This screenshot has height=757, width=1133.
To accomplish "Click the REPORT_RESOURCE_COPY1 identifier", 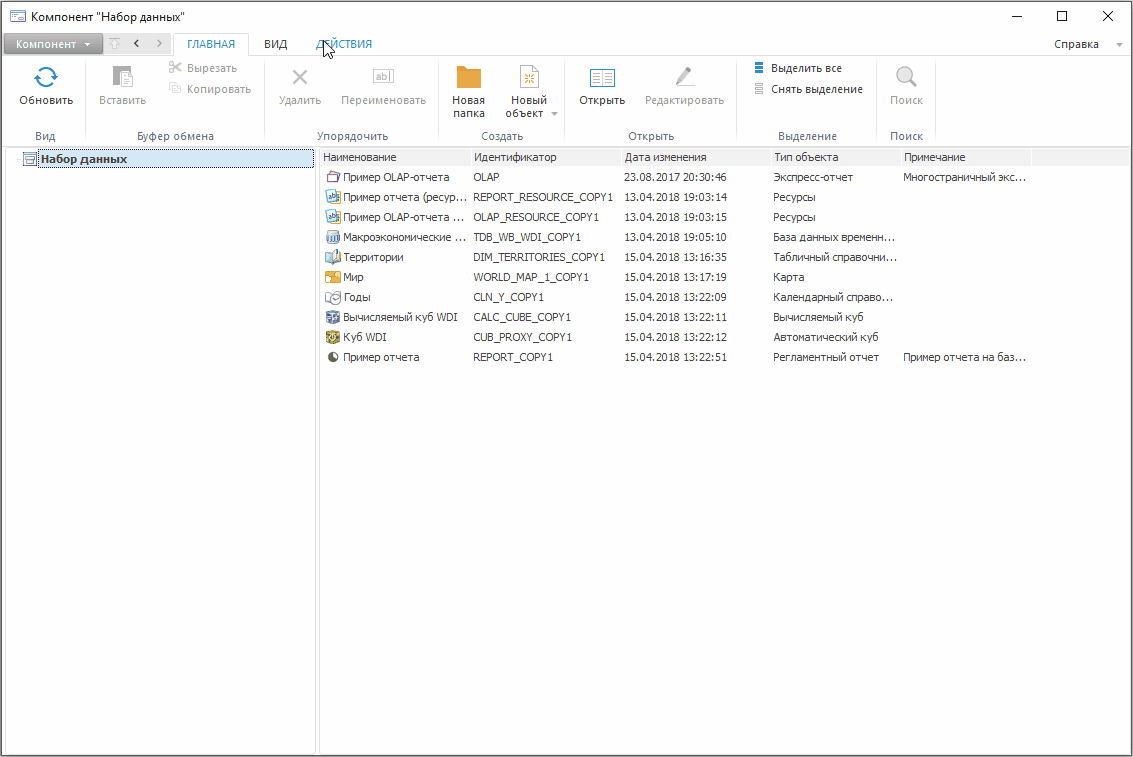I will pyautogui.click(x=543, y=197).
